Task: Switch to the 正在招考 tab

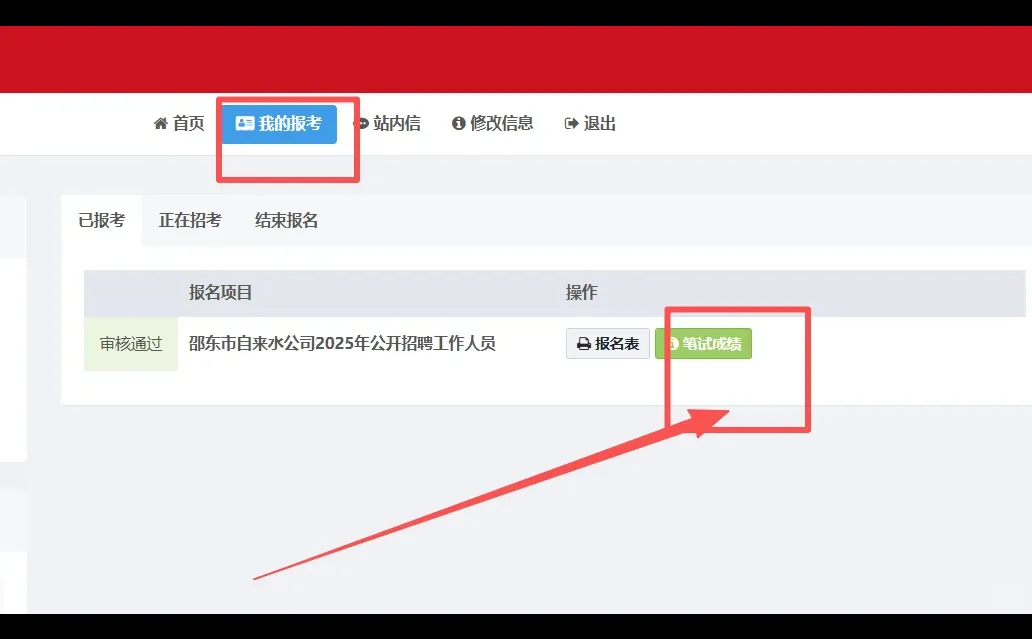Action: tap(190, 220)
